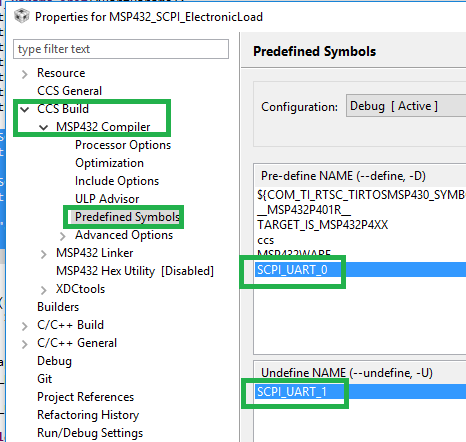The width and height of the screenshot is (466, 442).
Task: Open the Configuration Debug dropdown
Action: point(406,106)
